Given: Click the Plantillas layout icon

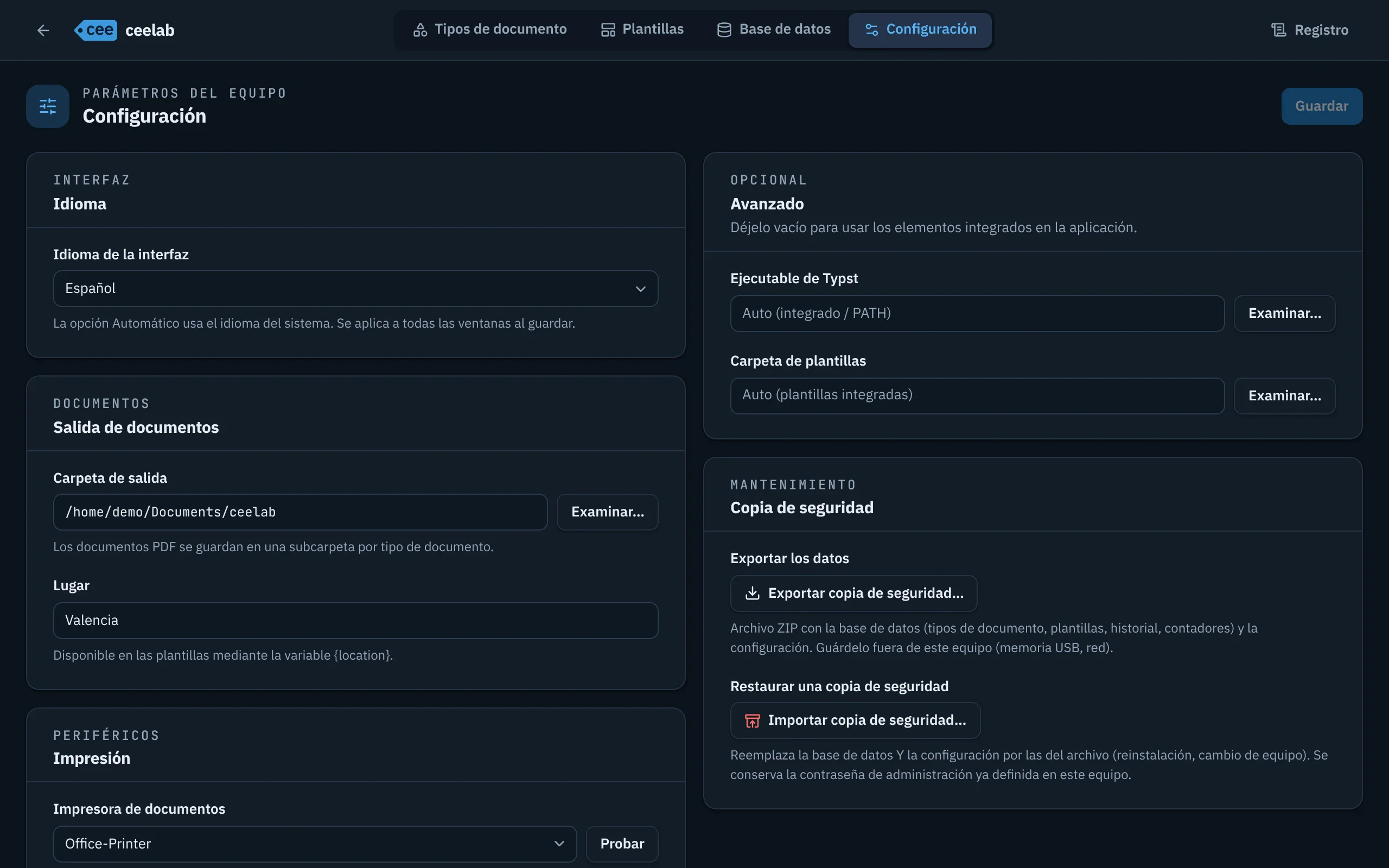Looking at the screenshot, I should pyautogui.click(x=608, y=30).
